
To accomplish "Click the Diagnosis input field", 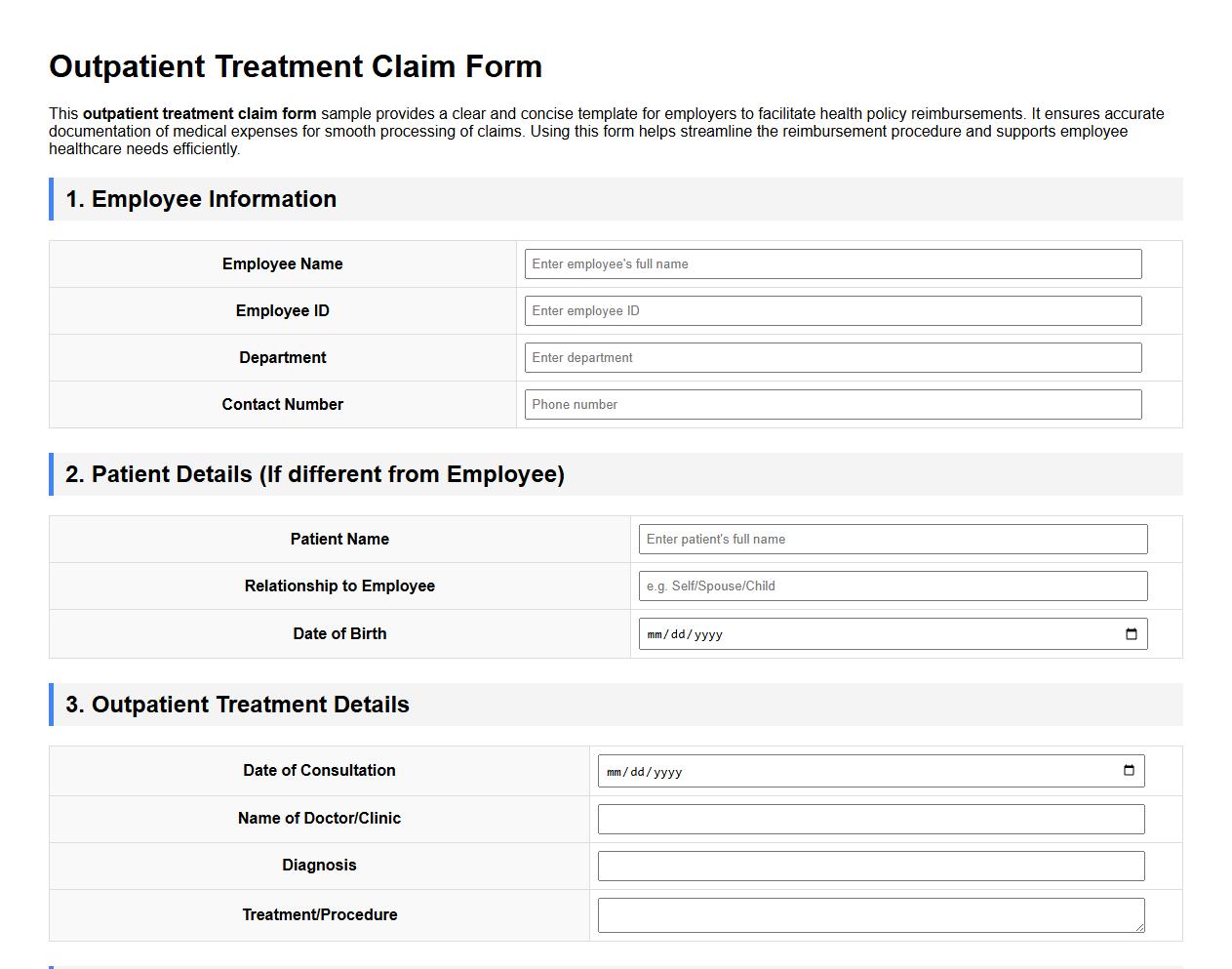I will (871, 866).
